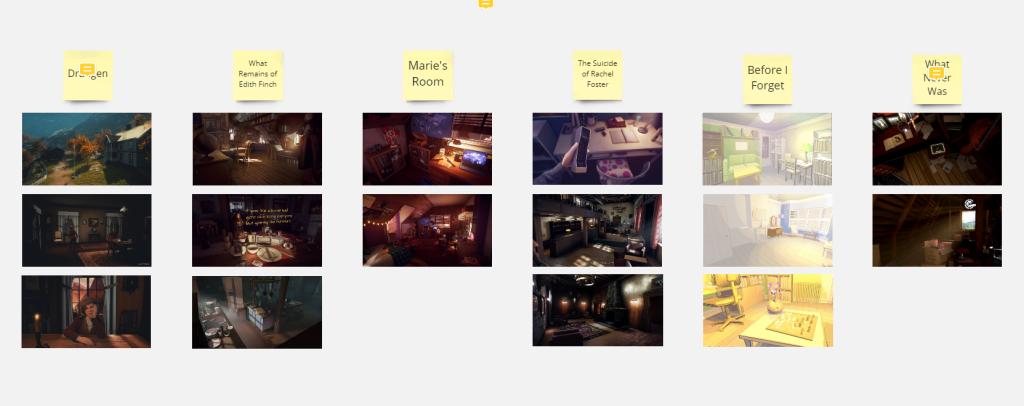Select Marie's Room attic bedroom with string lights image
Screen dimensions: 1024x406
[x=427, y=230]
